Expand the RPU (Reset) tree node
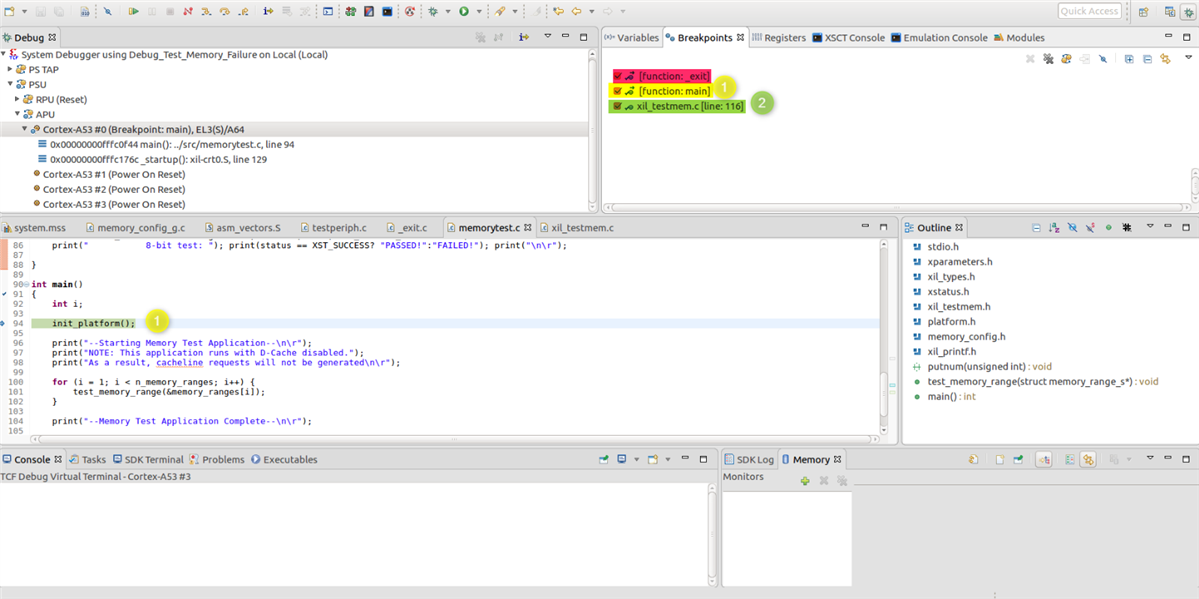 [17, 100]
